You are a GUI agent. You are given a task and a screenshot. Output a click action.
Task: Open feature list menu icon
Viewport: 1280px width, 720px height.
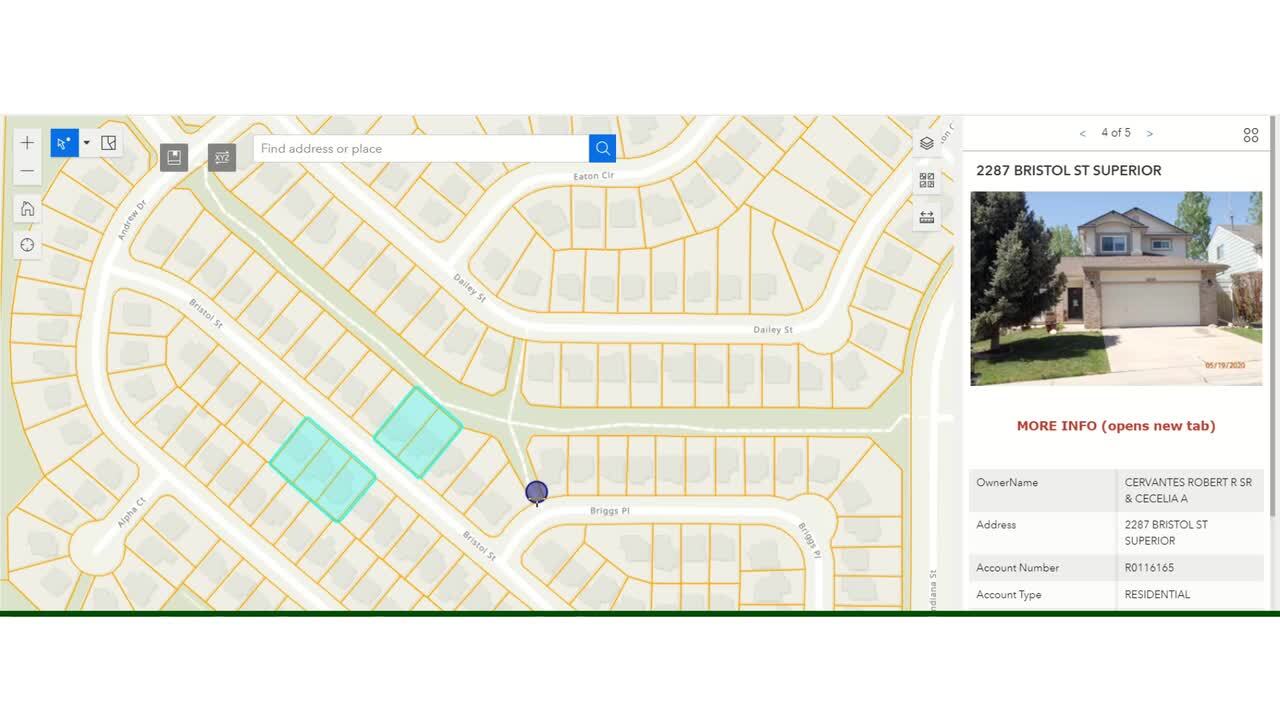coord(1251,135)
